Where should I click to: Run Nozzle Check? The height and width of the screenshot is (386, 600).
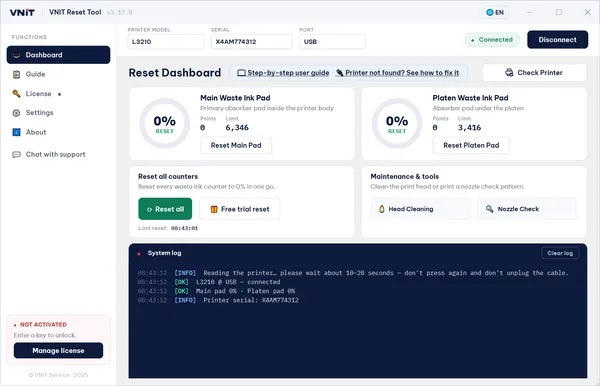[x=527, y=209]
